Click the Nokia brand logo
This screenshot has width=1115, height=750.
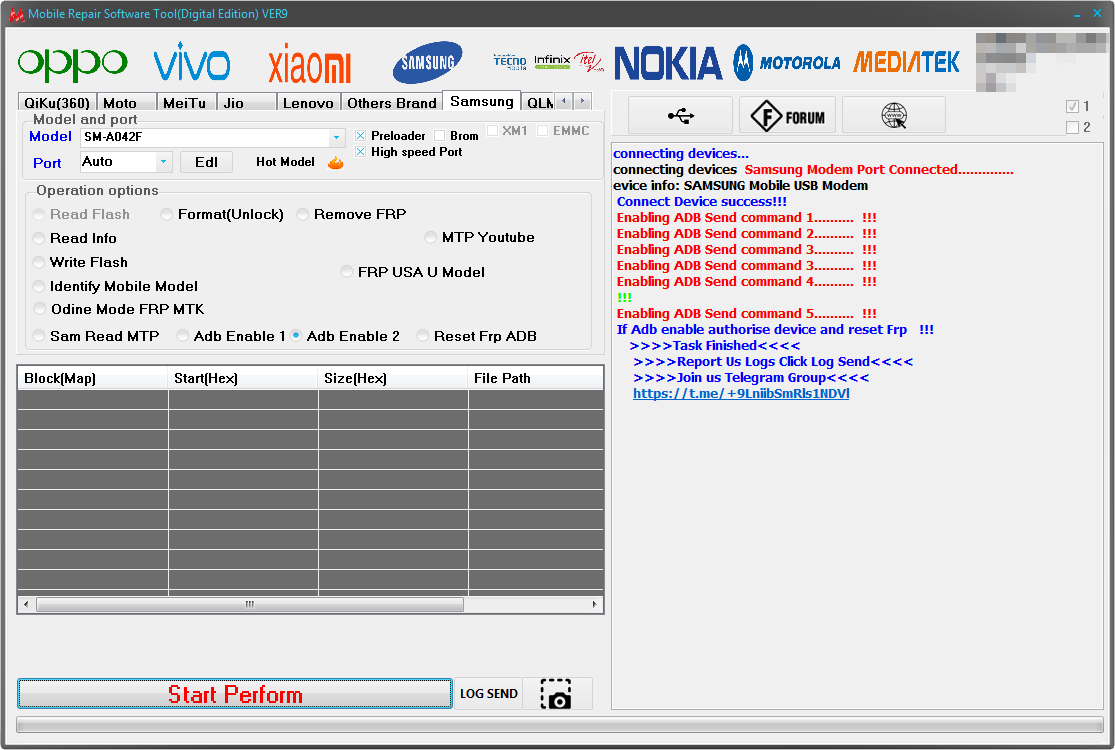668,63
